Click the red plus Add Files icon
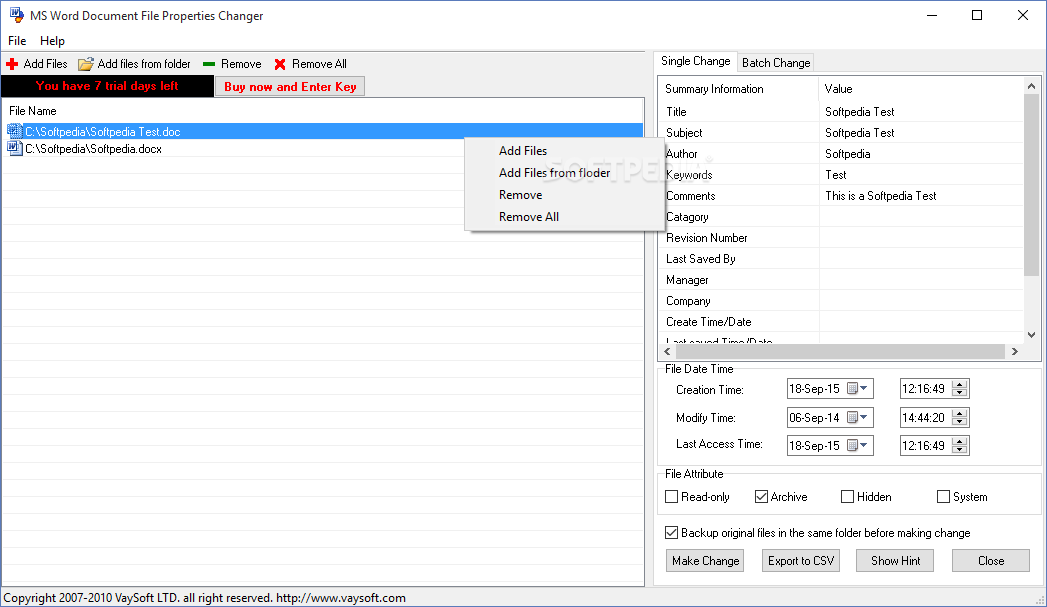The width and height of the screenshot is (1047, 607). click(x=12, y=64)
